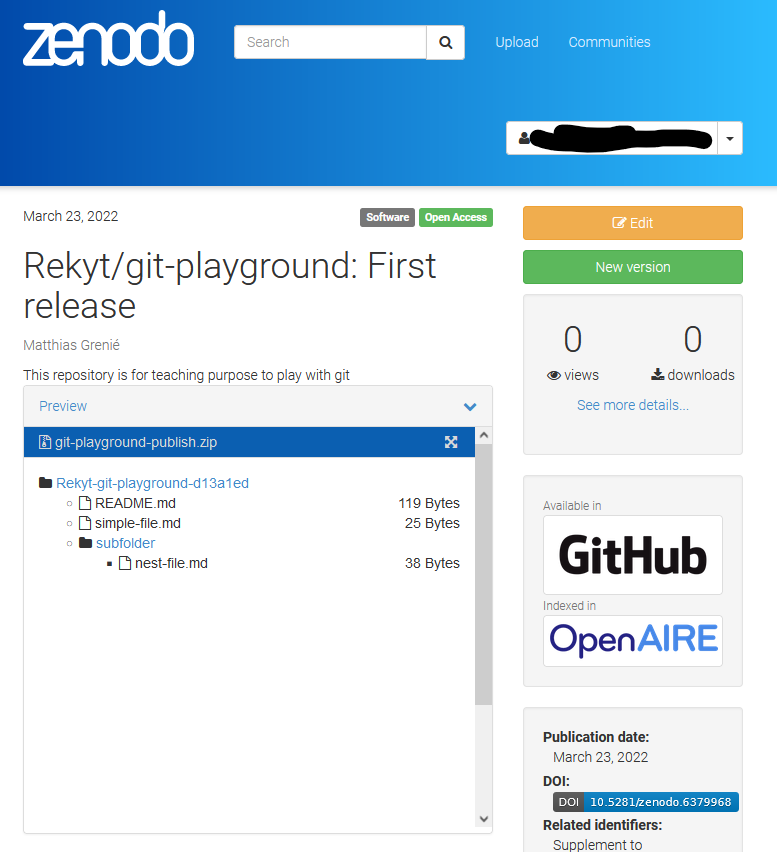Click the downloads arrow icon
Image resolution: width=777 pixels, height=852 pixels.
point(657,374)
